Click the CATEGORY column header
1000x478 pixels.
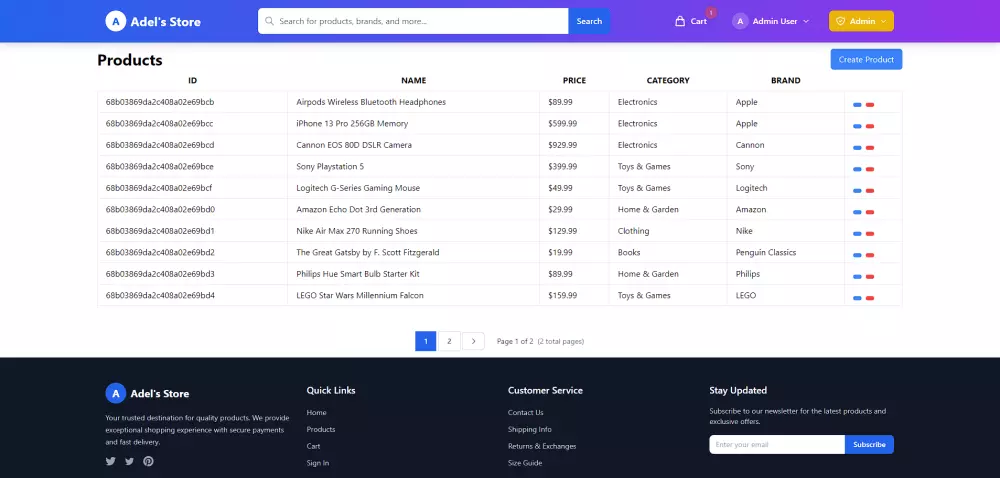668,80
